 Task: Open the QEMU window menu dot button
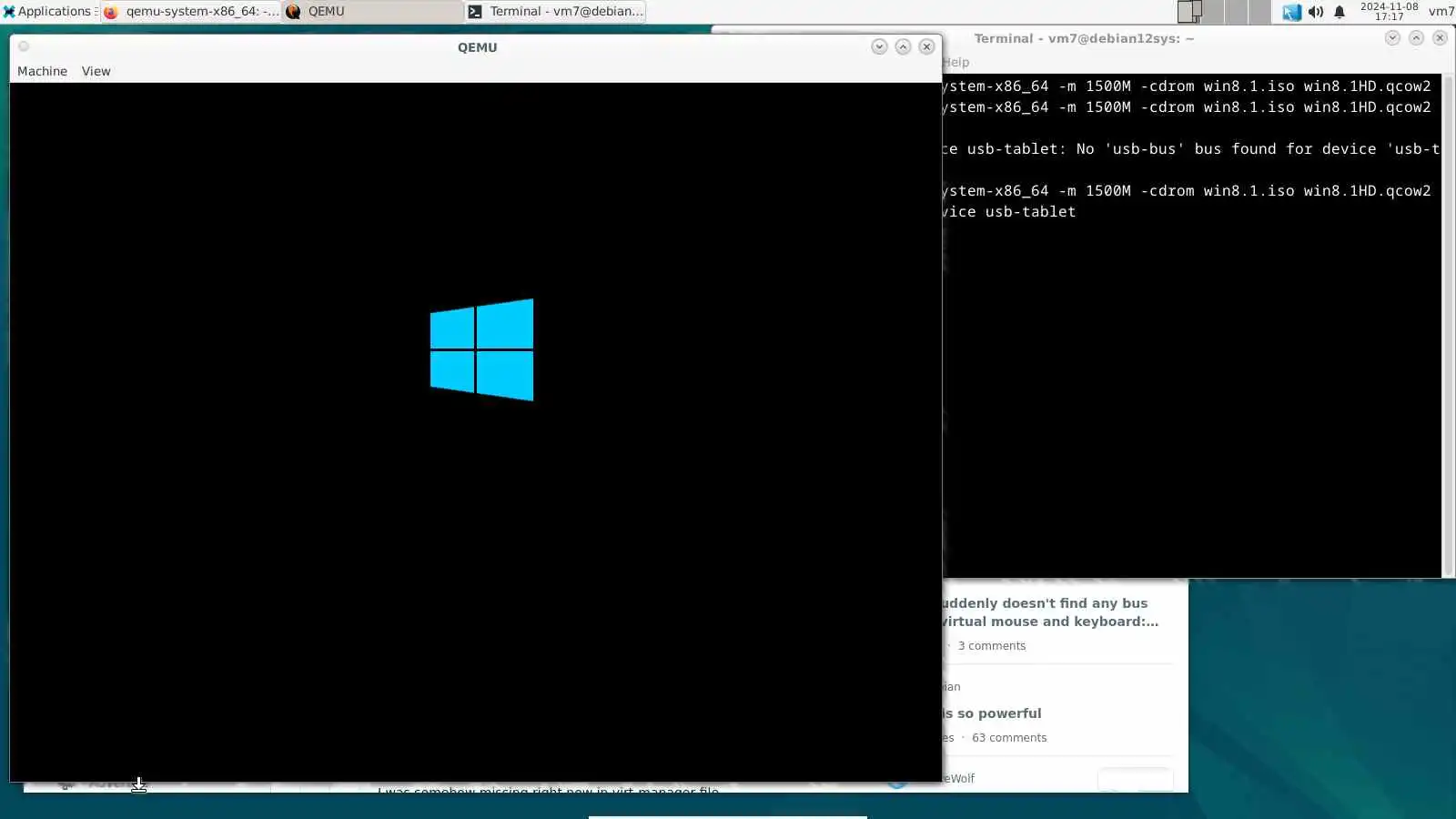24,46
